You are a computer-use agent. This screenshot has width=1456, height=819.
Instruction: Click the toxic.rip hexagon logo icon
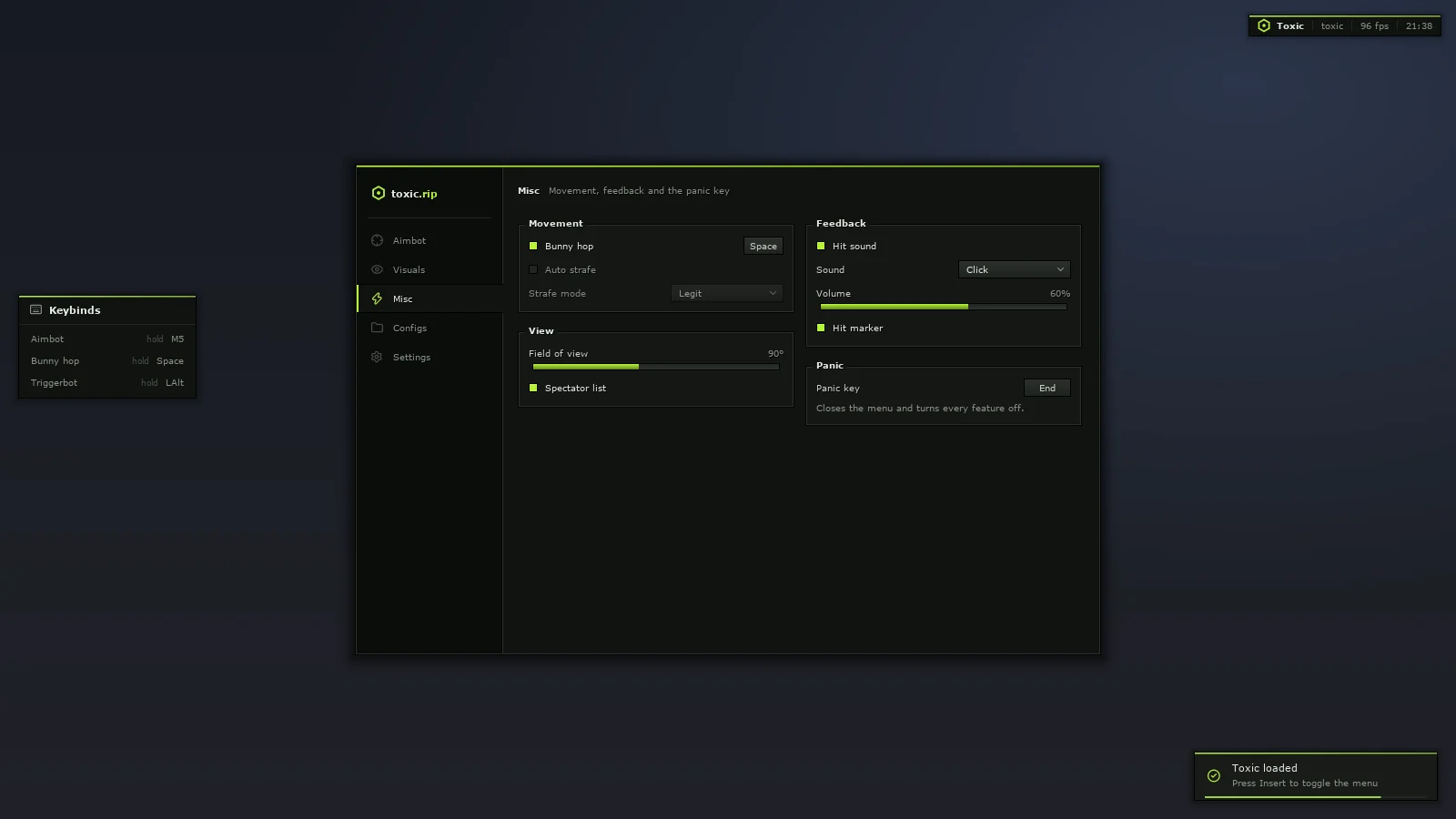point(379,193)
